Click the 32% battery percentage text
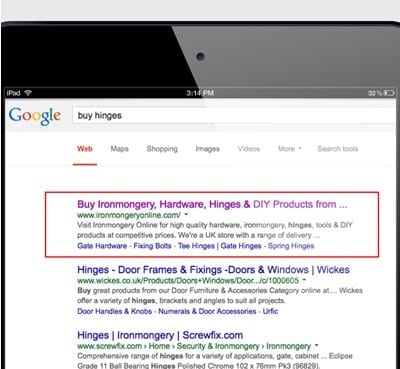 click(375, 93)
